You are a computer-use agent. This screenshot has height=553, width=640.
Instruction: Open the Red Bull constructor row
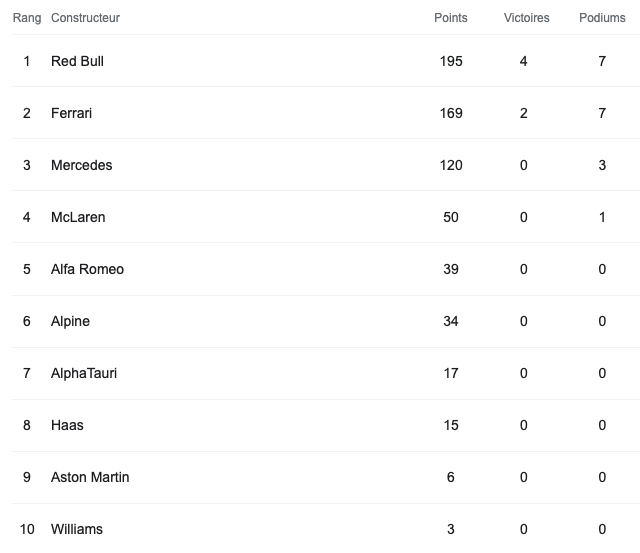pos(77,61)
